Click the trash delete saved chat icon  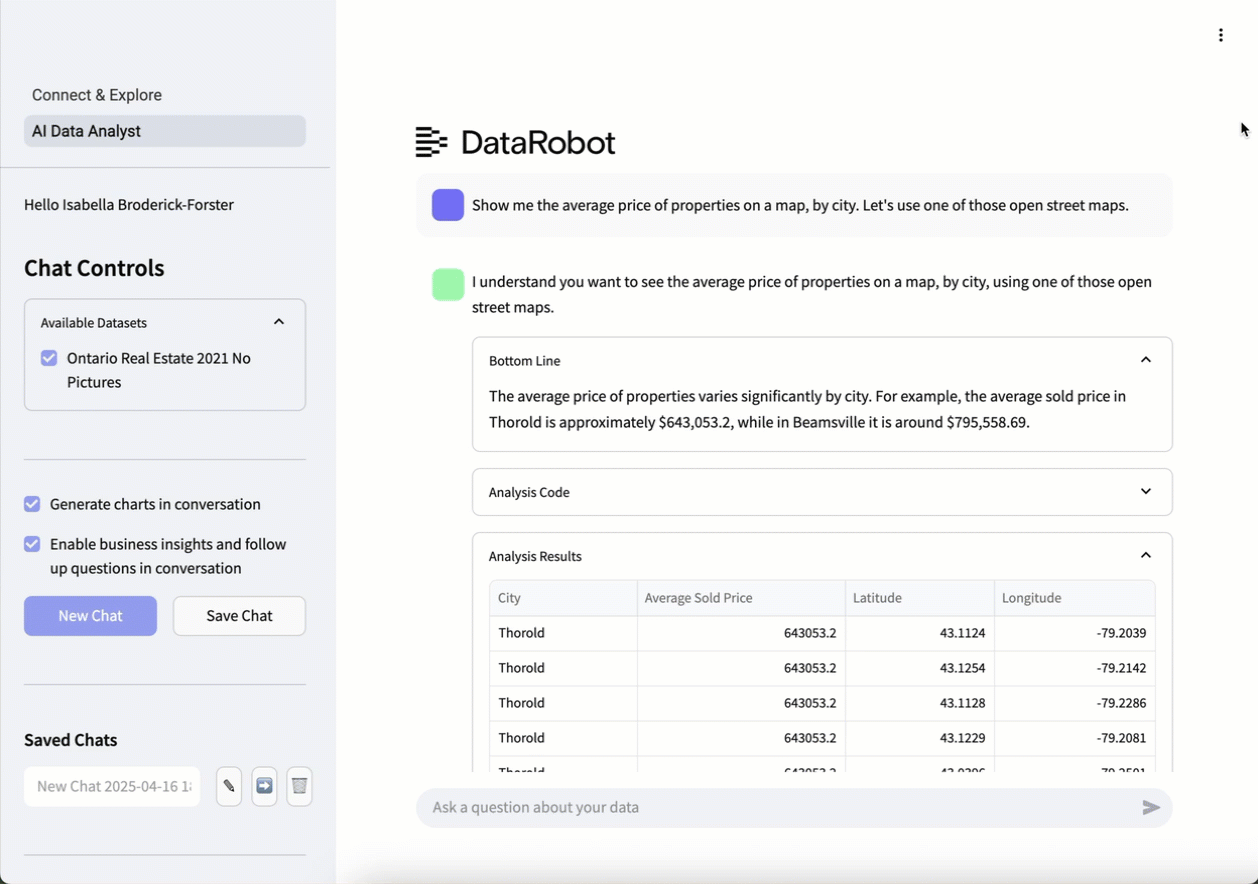coord(299,786)
